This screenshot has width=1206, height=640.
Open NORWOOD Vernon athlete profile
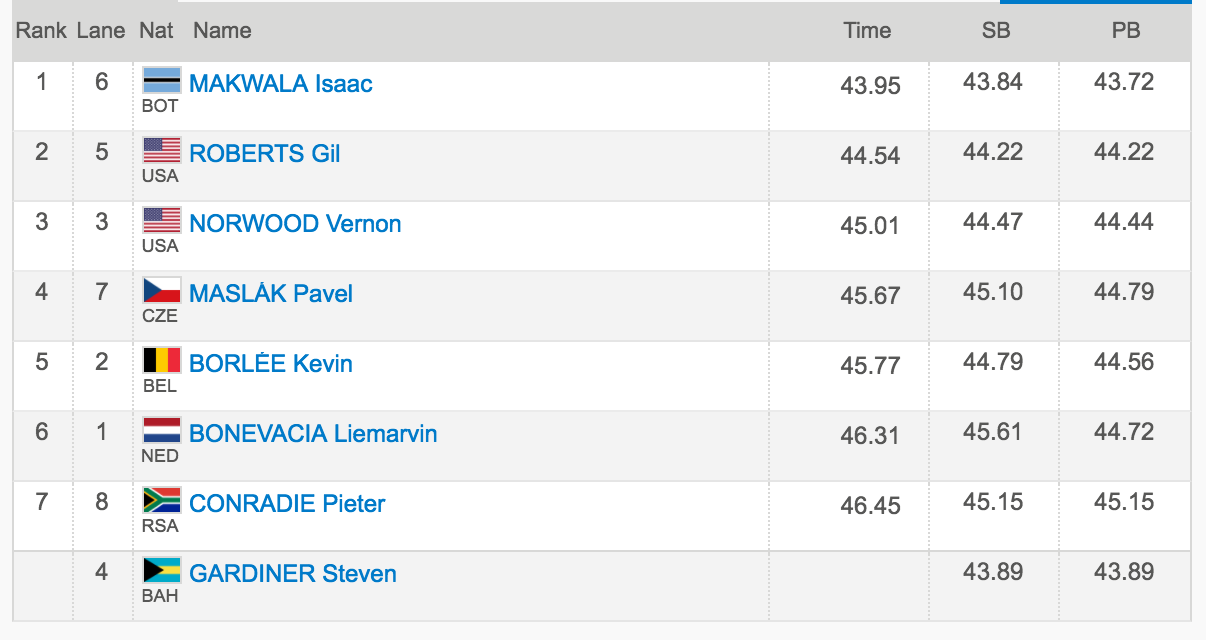(295, 224)
